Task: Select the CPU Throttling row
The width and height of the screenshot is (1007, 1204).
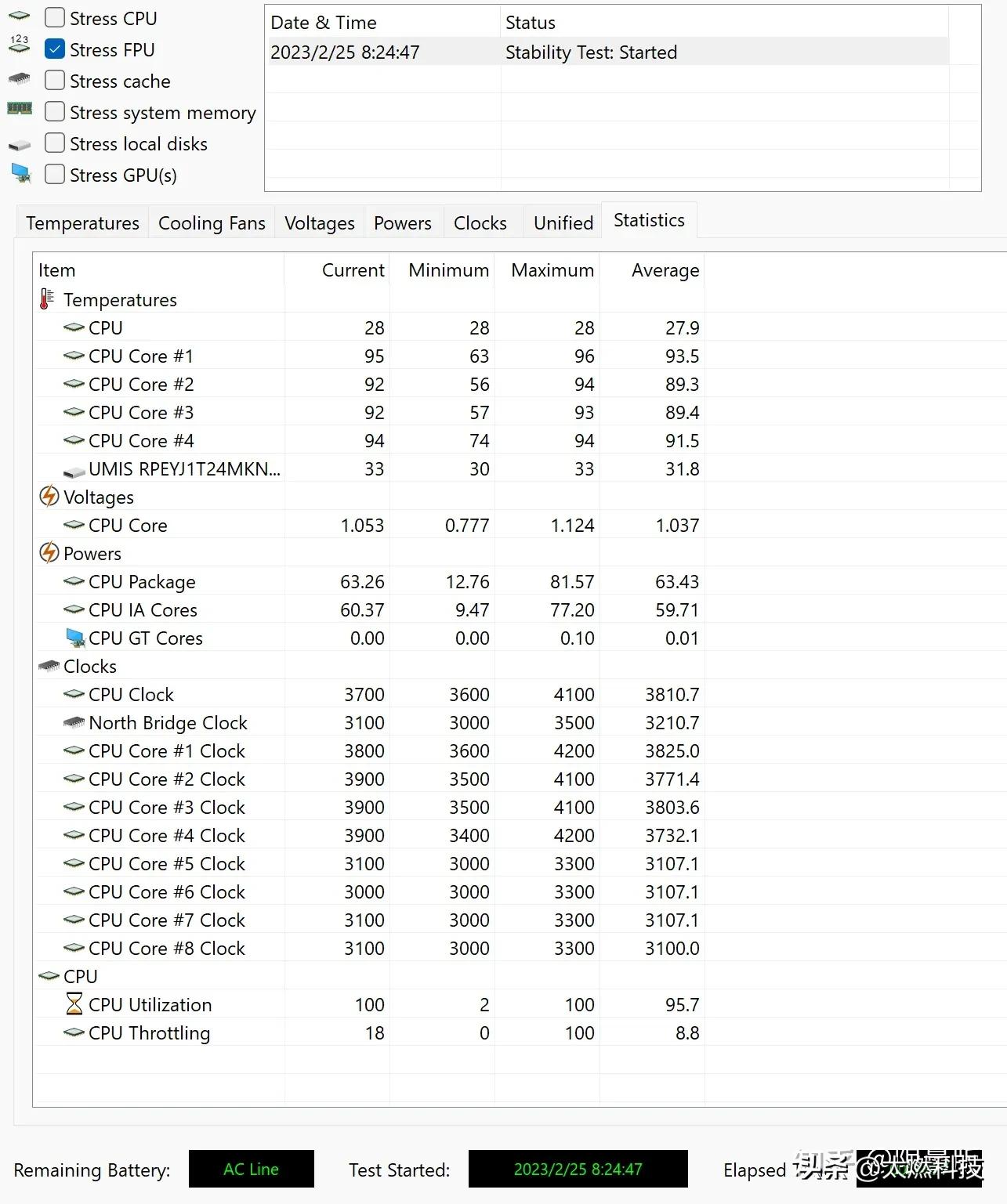Action: pyautogui.click(x=149, y=1033)
